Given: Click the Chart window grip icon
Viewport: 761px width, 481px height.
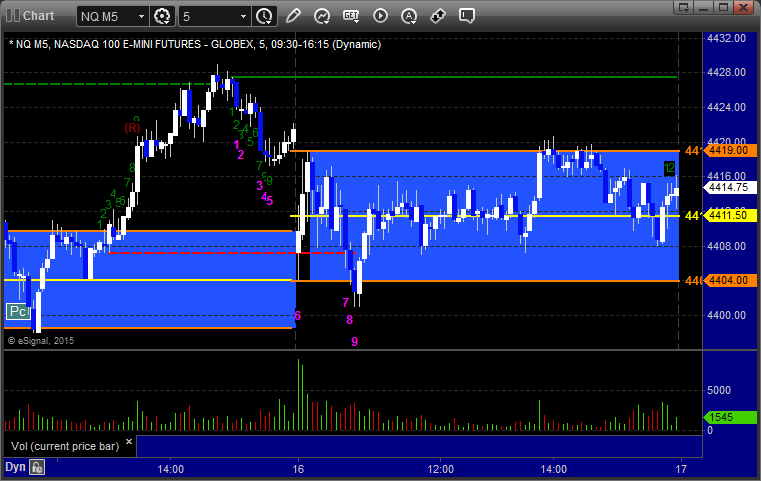Looking at the screenshot, I should pos(13,16).
